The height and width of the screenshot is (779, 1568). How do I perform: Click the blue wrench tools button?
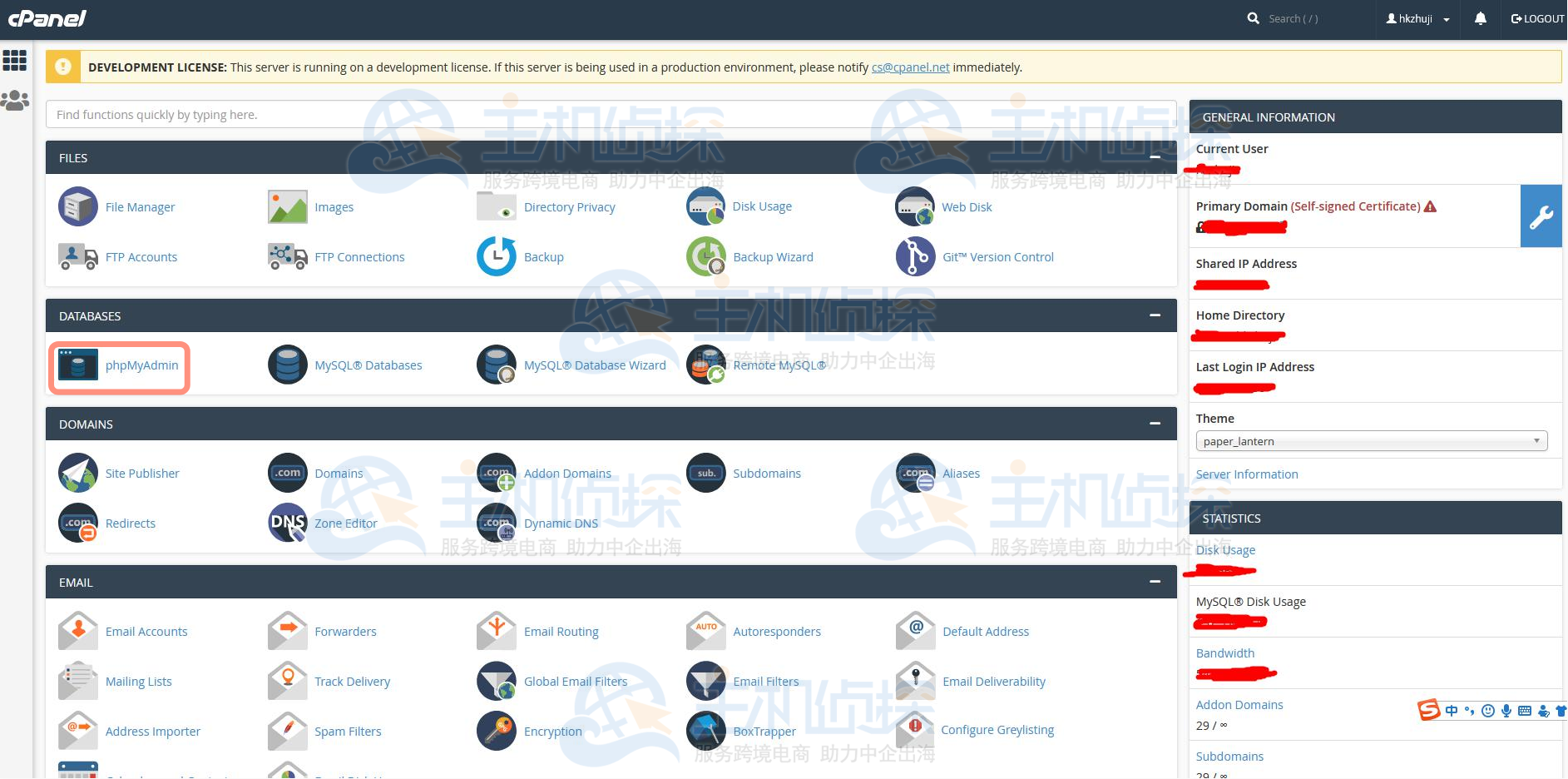[x=1541, y=216]
